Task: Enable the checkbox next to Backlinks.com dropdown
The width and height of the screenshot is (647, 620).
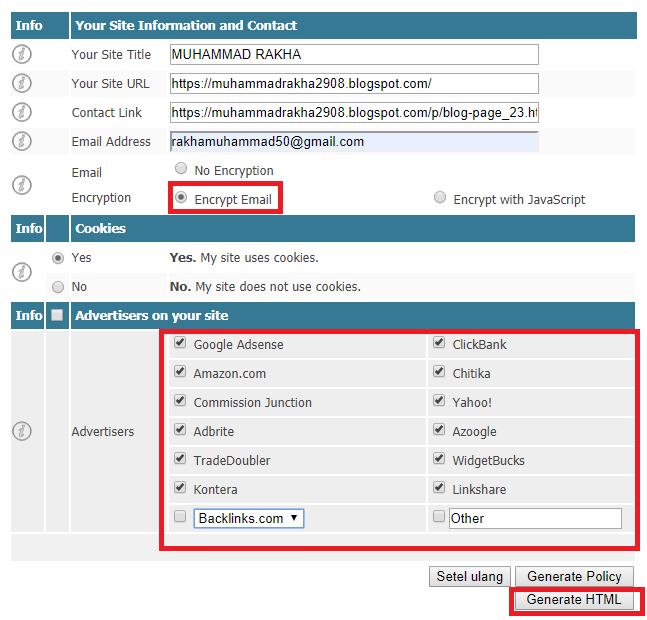Action: click(x=180, y=516)
